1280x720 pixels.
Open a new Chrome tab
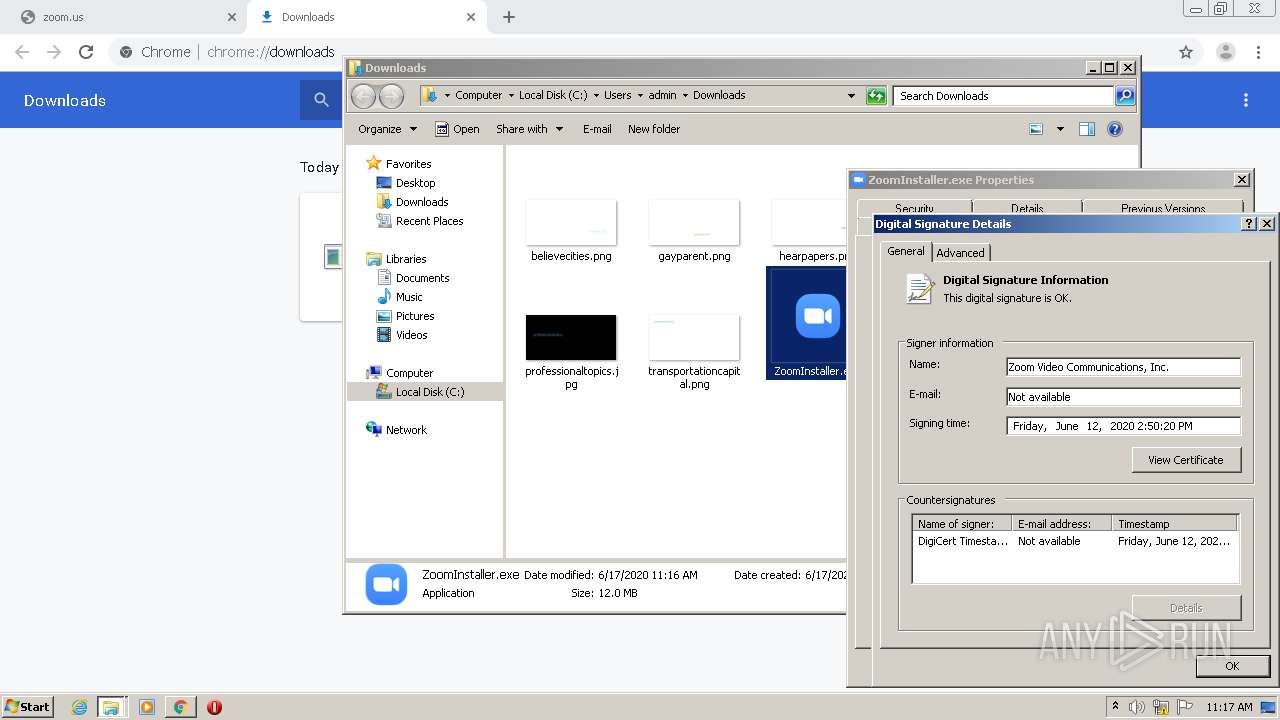[509, 17]
